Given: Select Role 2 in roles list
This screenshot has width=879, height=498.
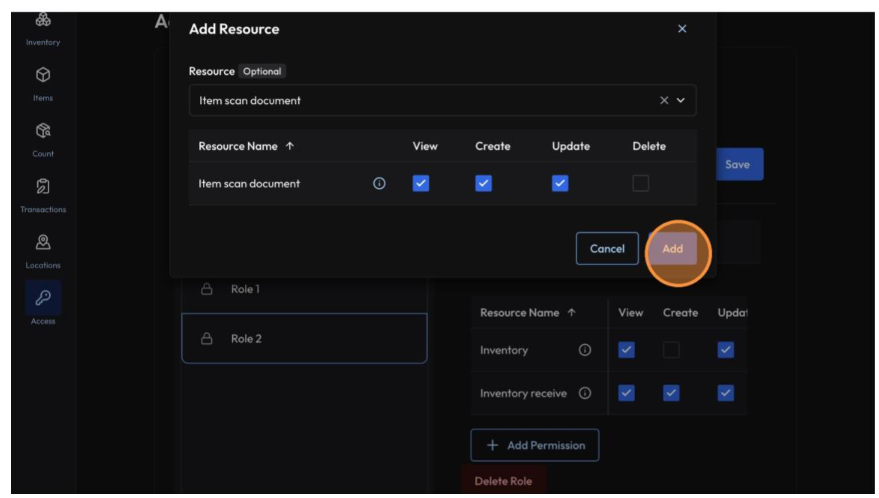Looking at the screenshot, I should point(304,338).
